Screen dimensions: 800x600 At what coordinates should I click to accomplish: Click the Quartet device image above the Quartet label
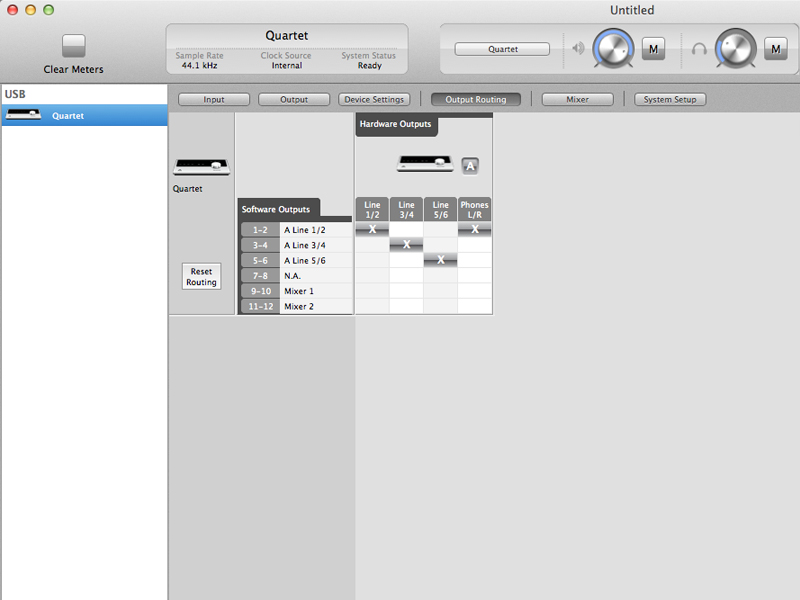click(x=202, y=167)
